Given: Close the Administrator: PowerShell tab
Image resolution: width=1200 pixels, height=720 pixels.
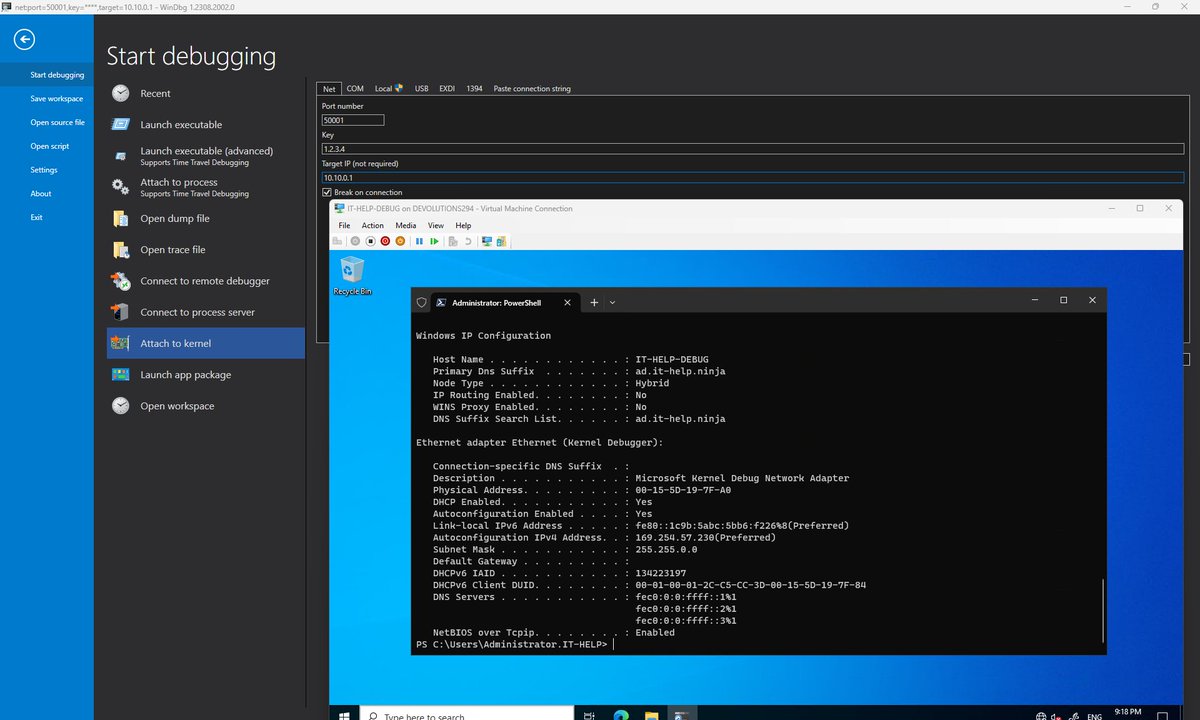Looking at the screenshot, I should coord(568,302).
